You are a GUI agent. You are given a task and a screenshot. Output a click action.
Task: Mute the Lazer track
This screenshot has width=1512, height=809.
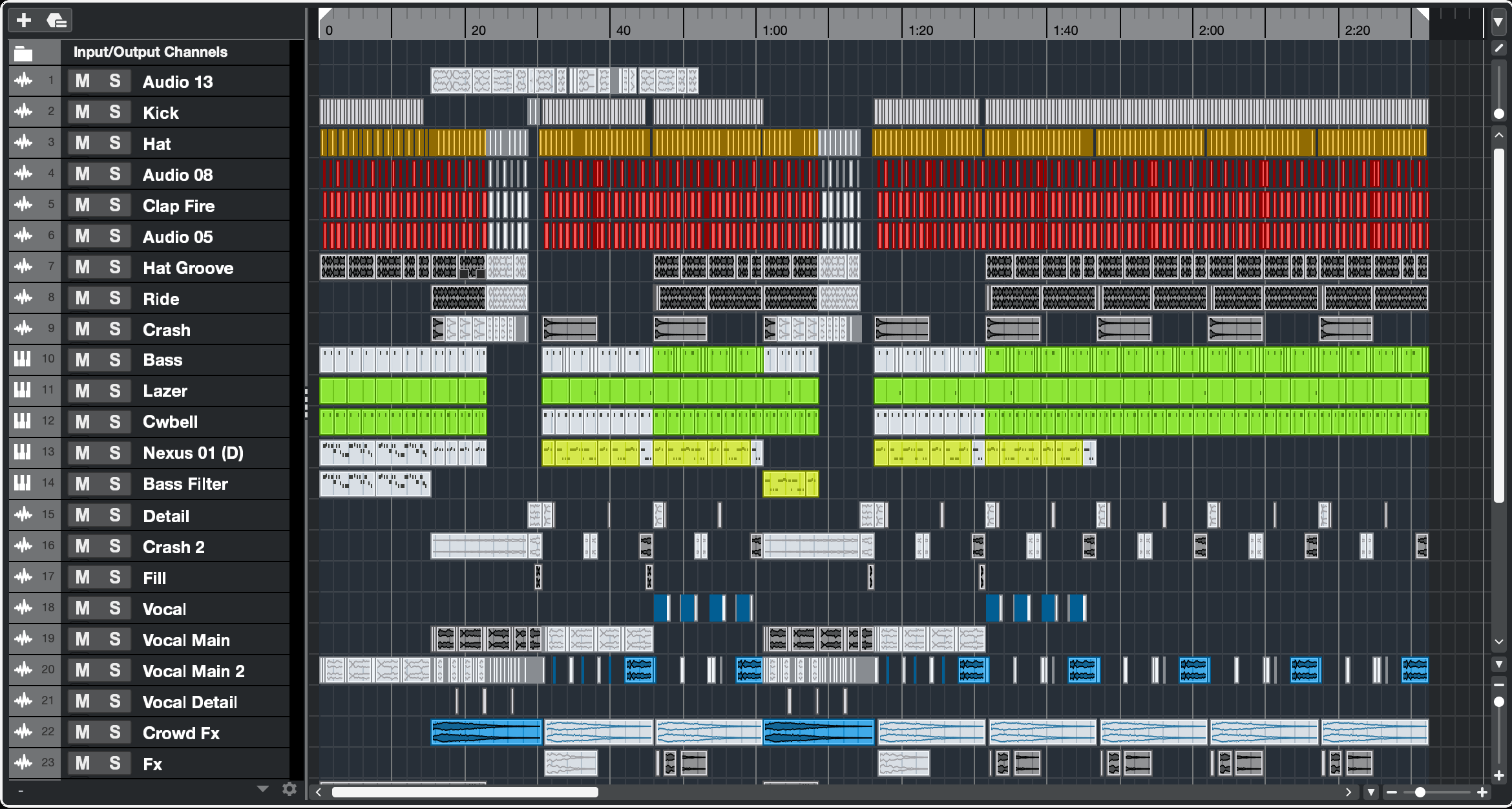(83, 391)
